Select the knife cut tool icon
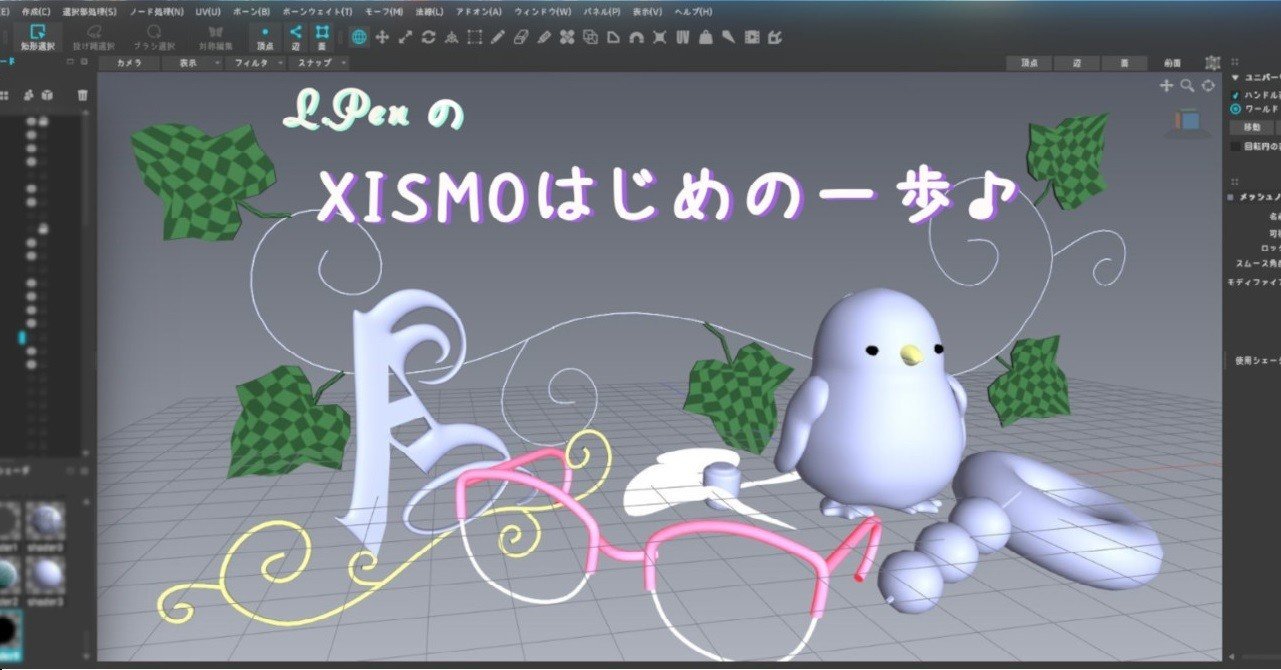 [543, 37]
